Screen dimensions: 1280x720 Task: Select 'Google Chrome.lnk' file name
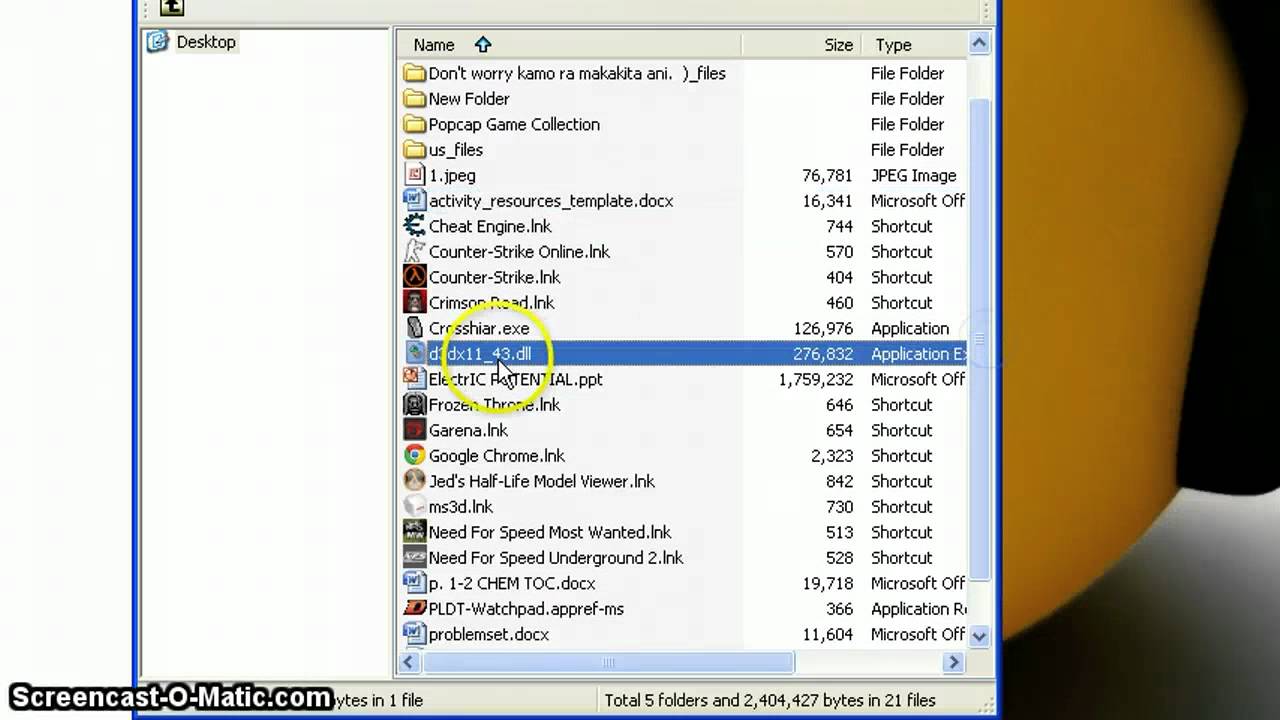(x=497, y=456)
